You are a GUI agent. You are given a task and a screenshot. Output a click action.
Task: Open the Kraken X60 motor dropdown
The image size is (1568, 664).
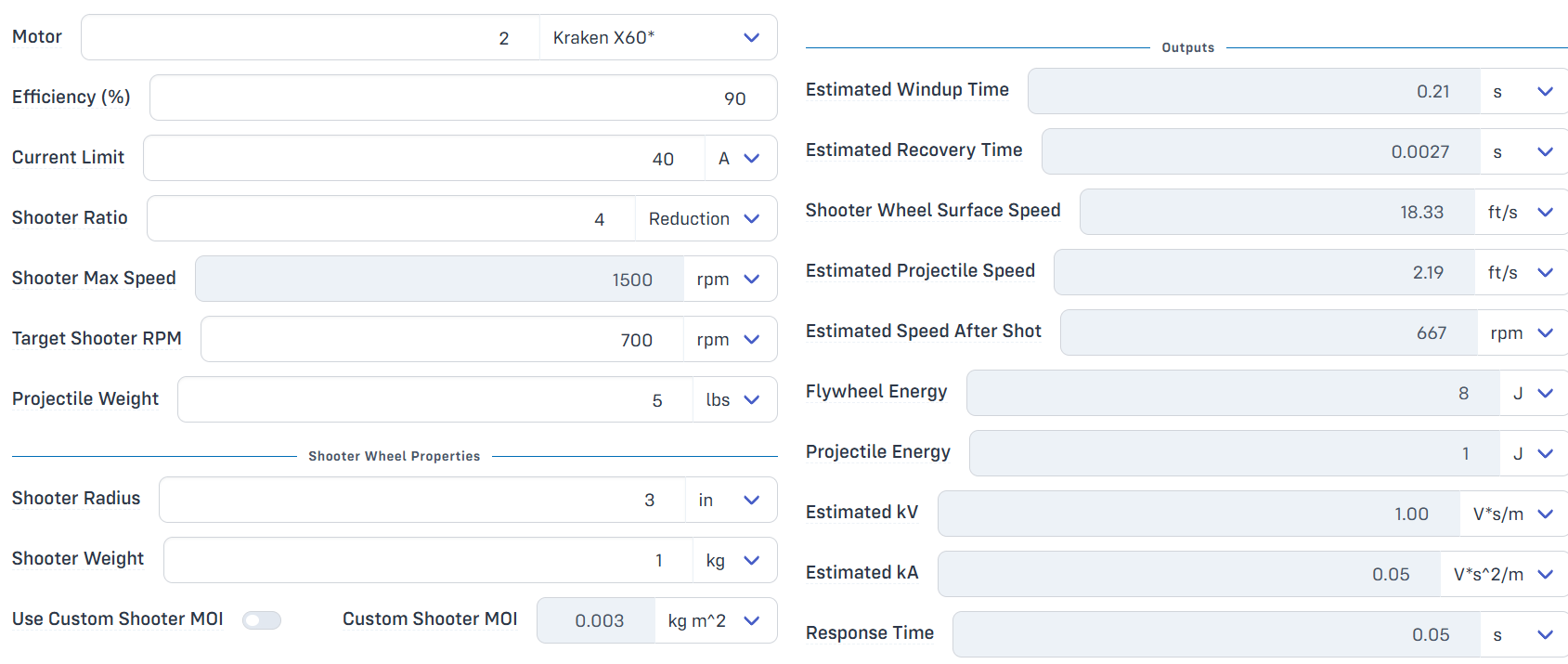coord(658,37)
